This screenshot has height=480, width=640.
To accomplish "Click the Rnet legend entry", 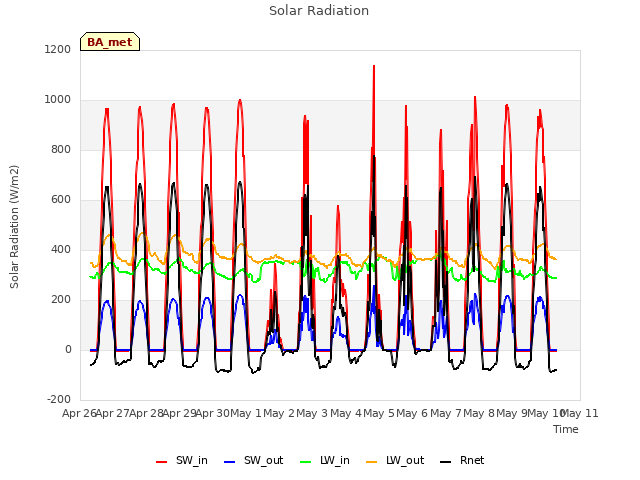I will tap(462, 461).
